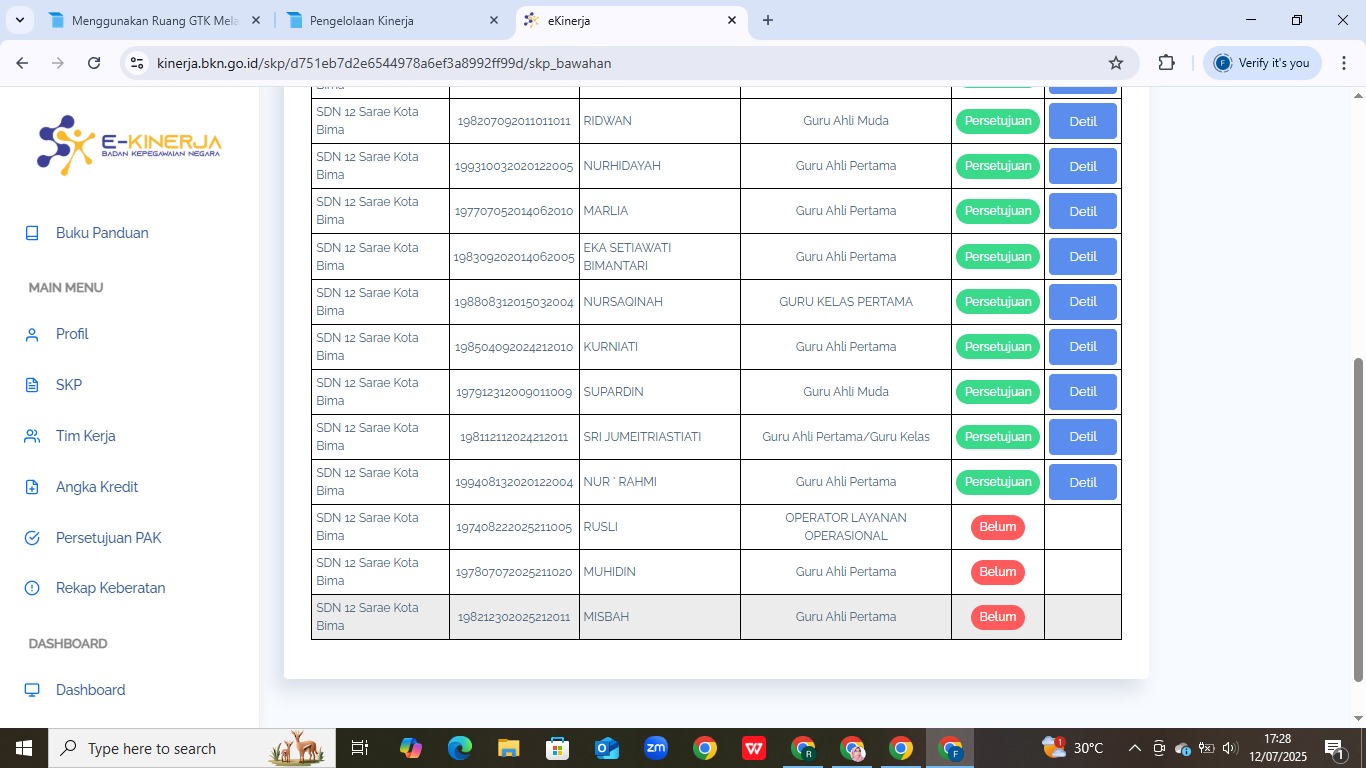Launch Microsoft Edge from taskbar
This screenshot has height=768, width=1366.
(x=460, y=748)
